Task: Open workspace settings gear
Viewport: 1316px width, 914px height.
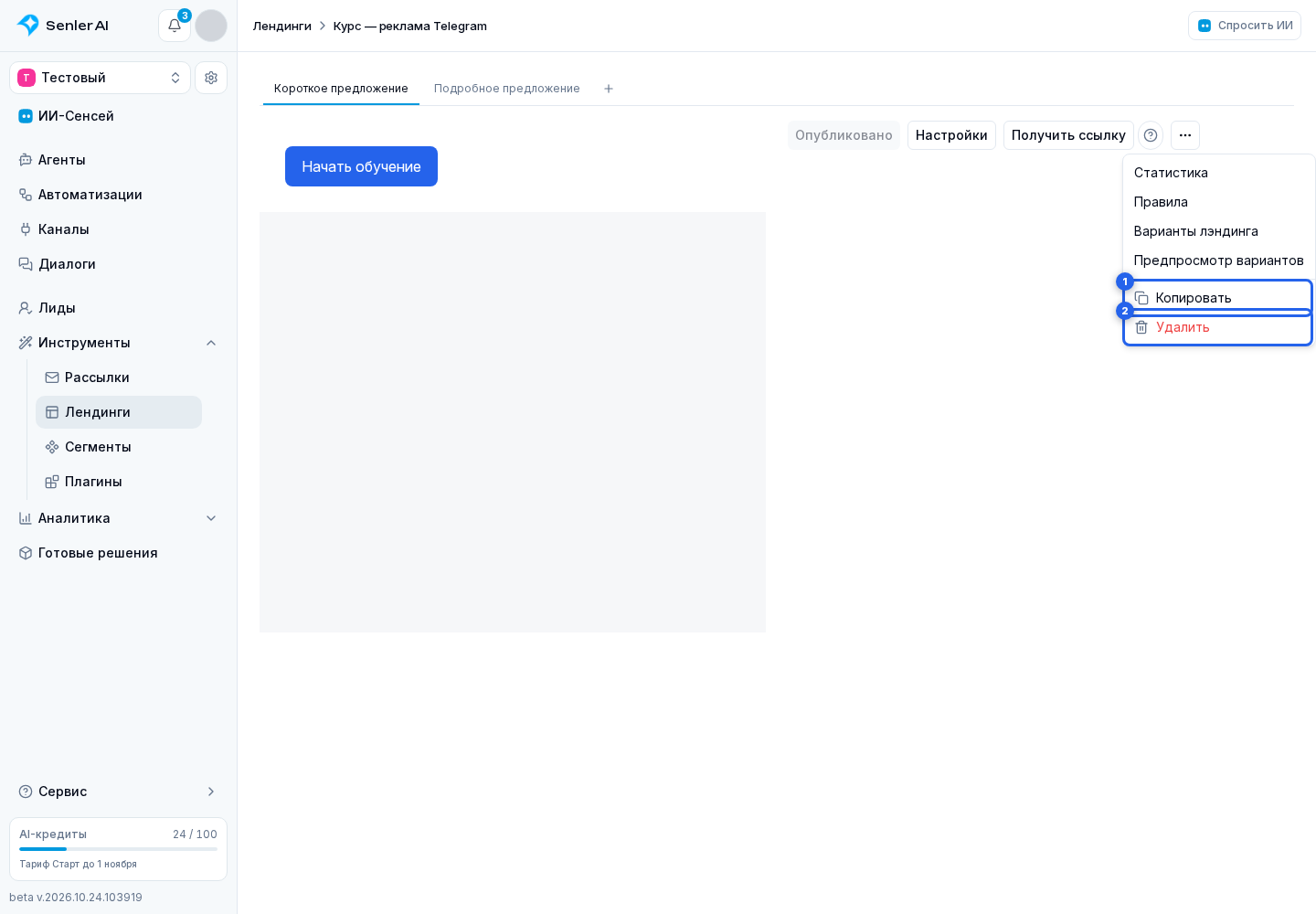Action: [211, 78]
